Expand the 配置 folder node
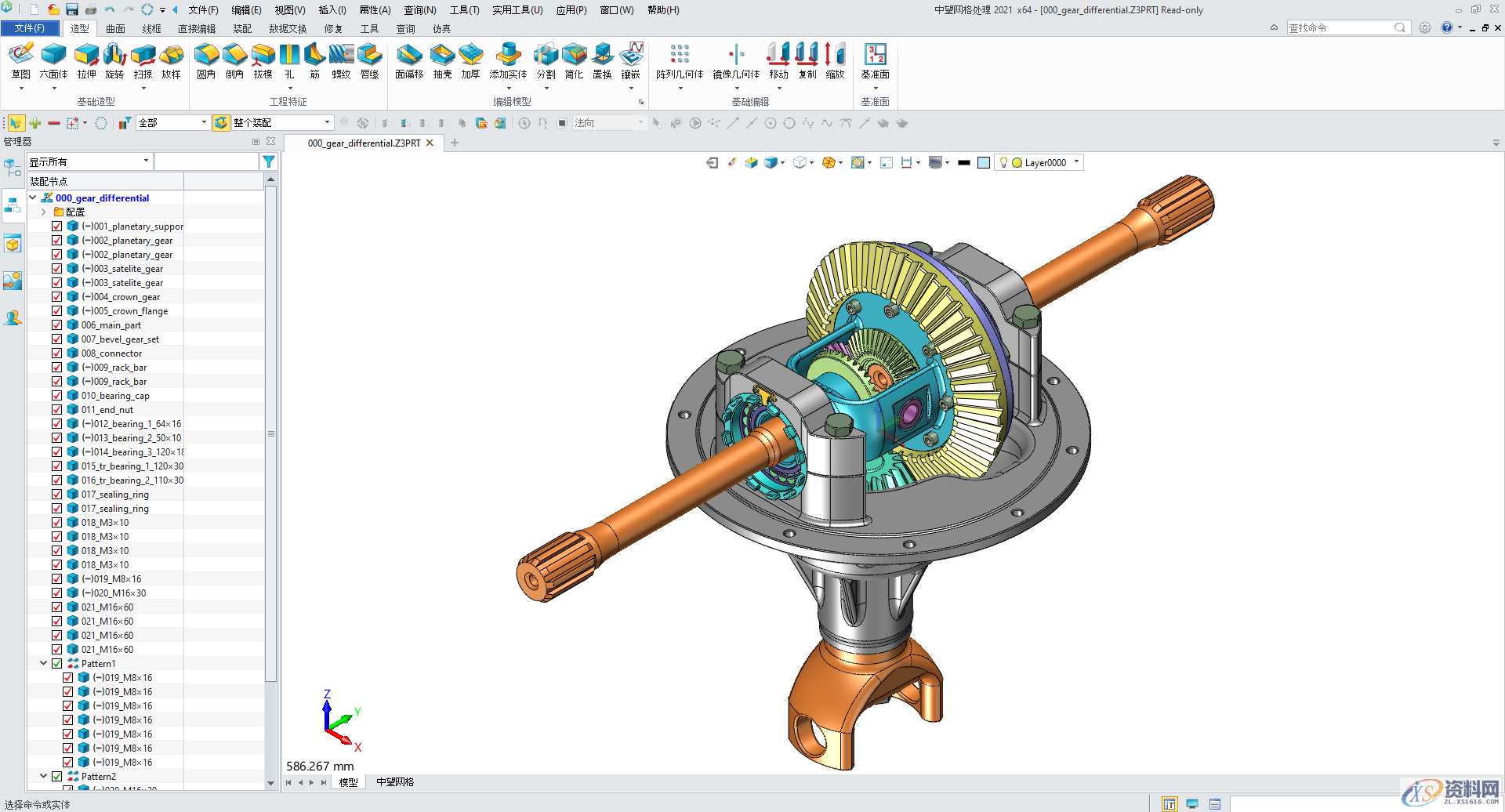This screenshot has width=1505, height=812. [44, 212]
